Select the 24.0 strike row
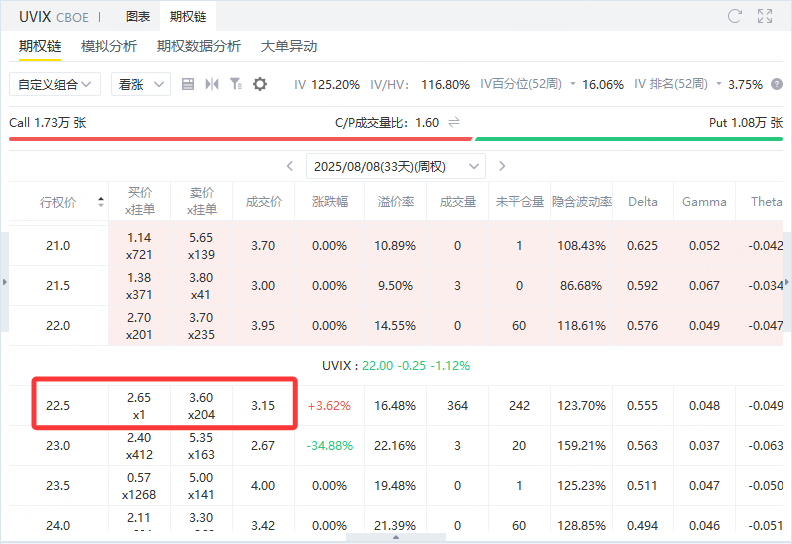 click(x=396, y=519)
